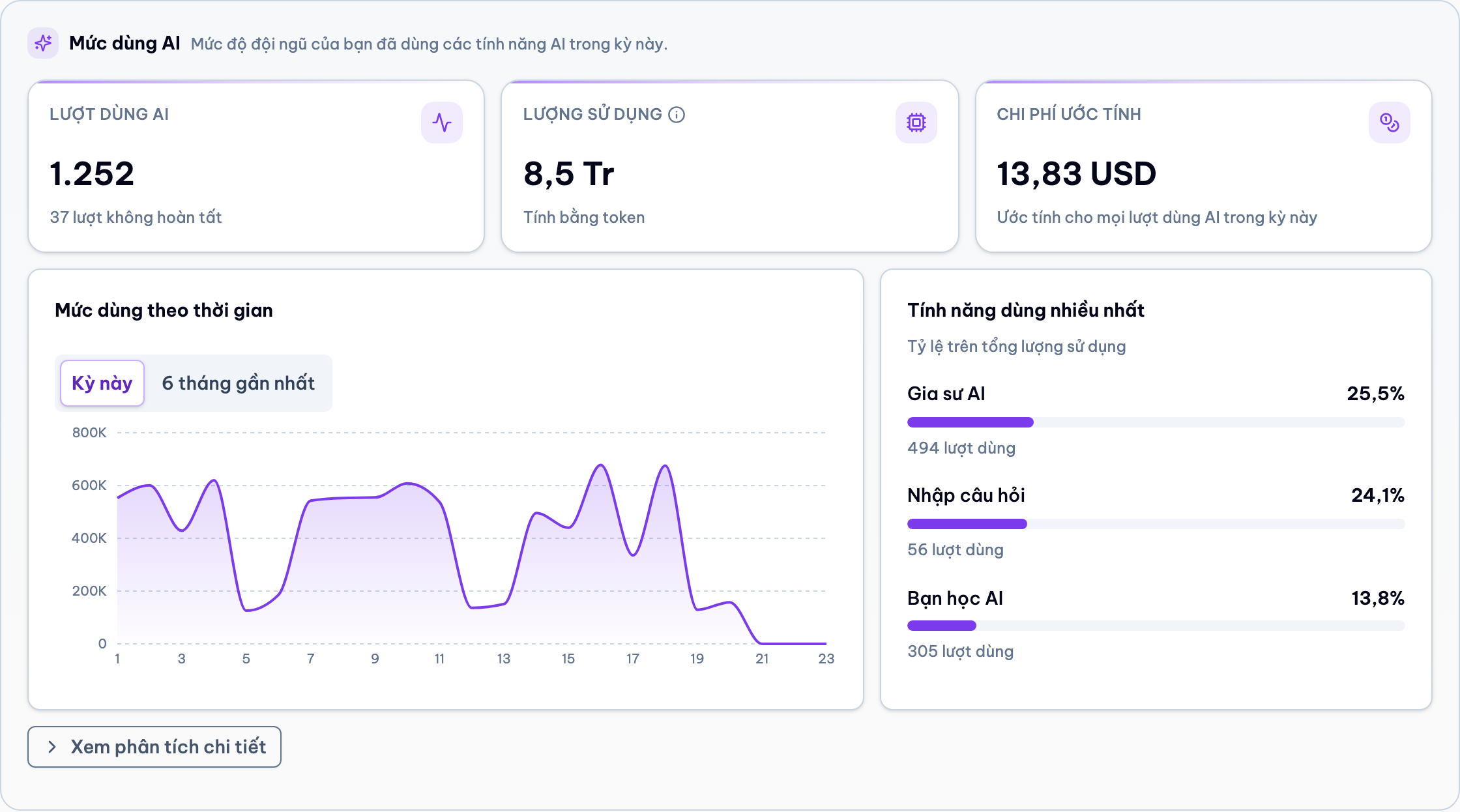Click the x-axis label 13 on the chart
Screen dimensions: 1460x812
(503, 659)
